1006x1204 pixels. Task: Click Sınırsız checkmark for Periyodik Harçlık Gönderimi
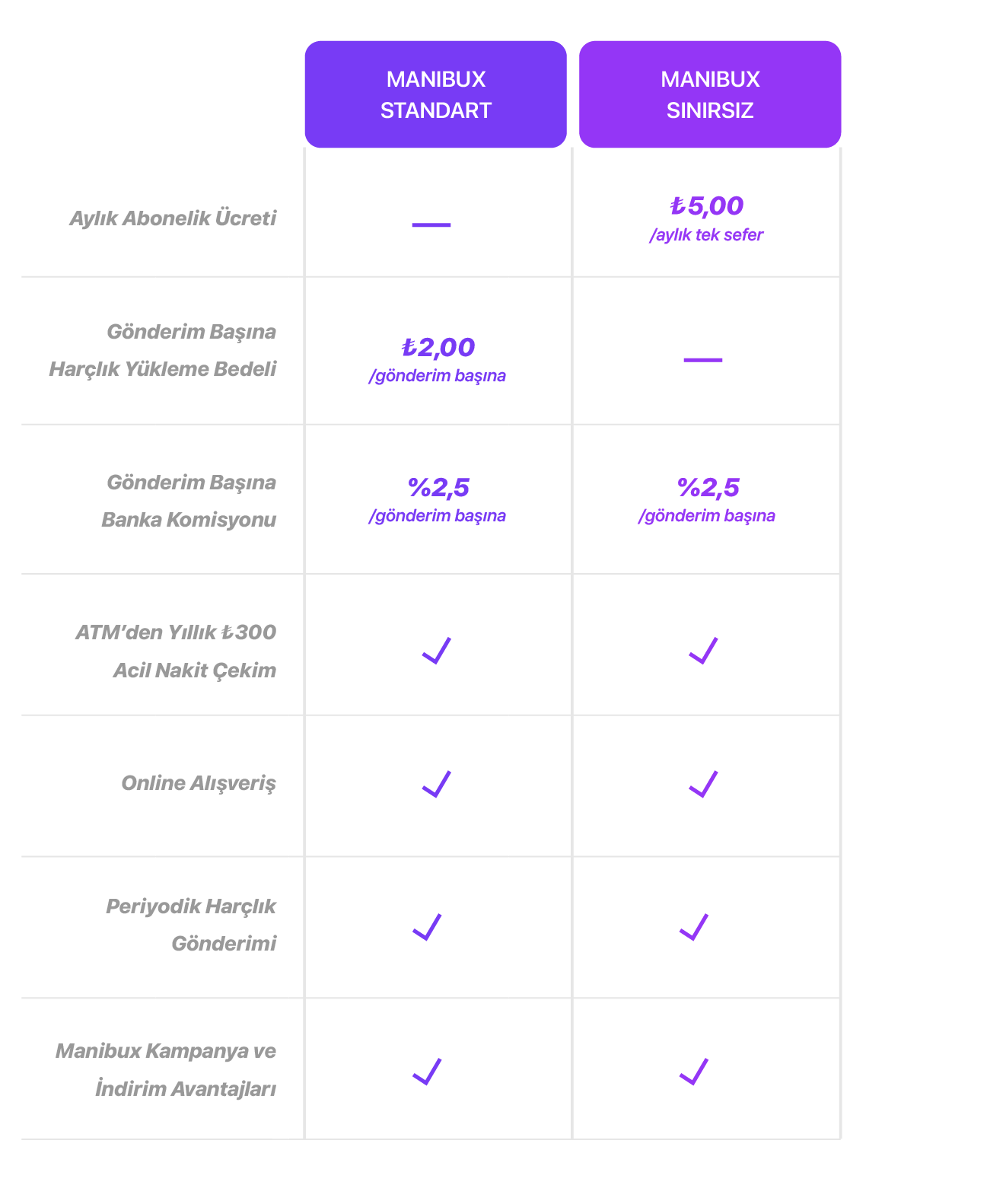694,927
